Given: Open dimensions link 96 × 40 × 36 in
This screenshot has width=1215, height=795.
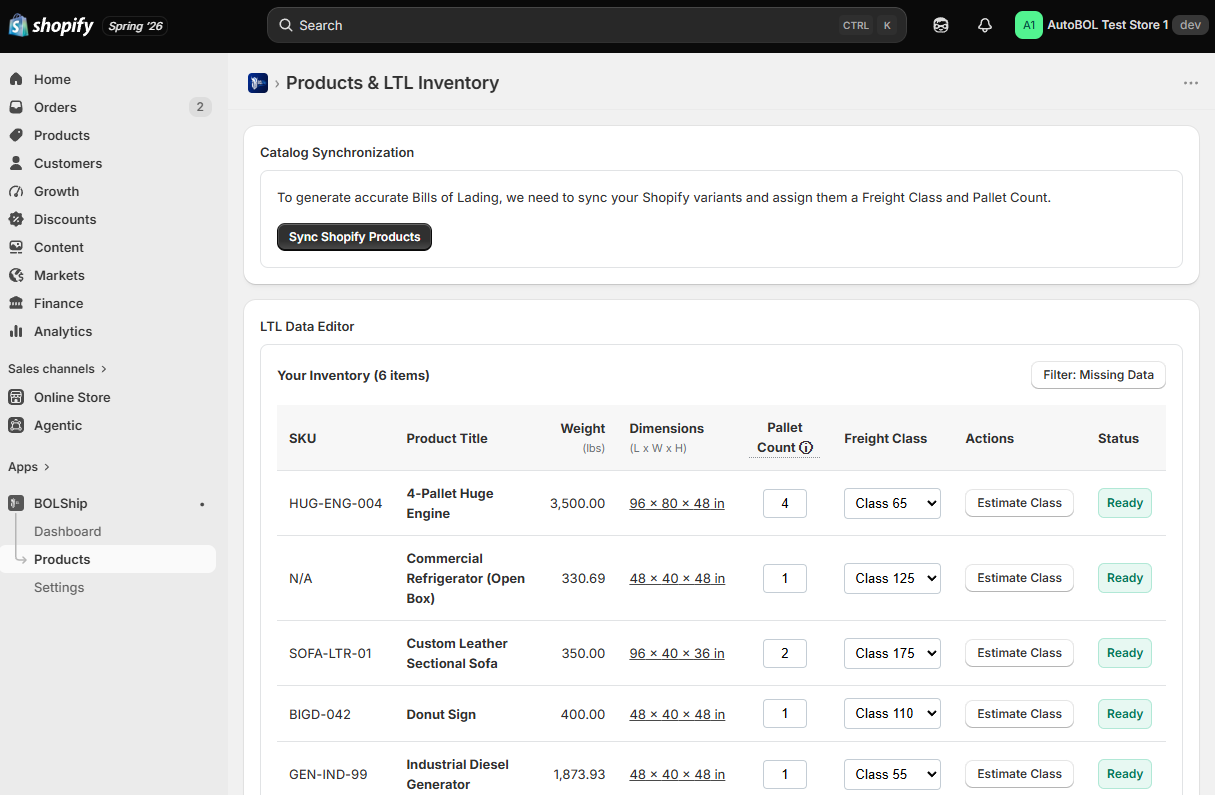Looking at the screenshot, I should click(677, 653).
